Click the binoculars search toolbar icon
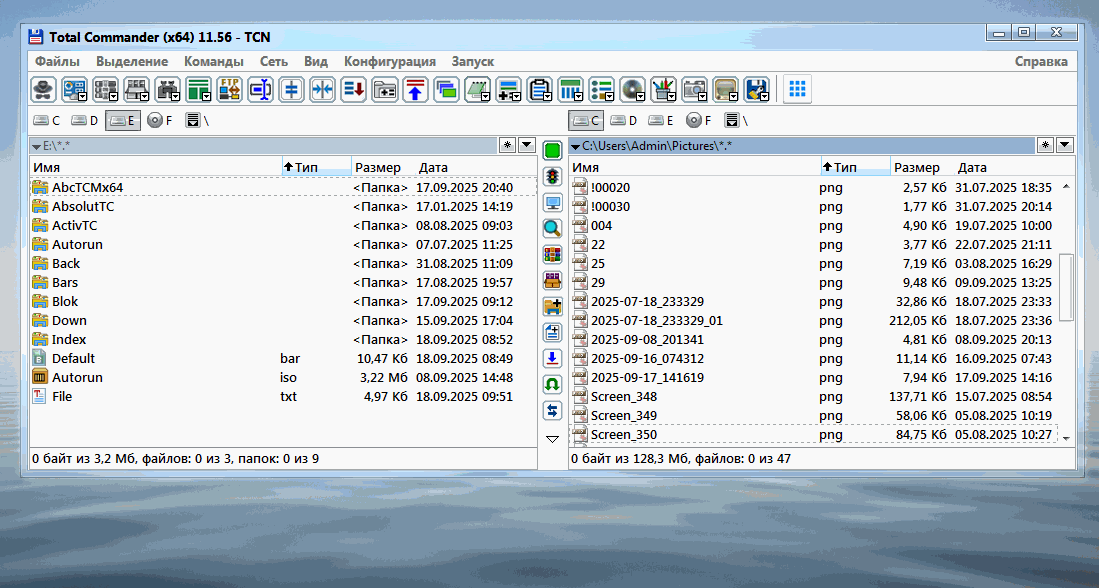 pos(168,90)
